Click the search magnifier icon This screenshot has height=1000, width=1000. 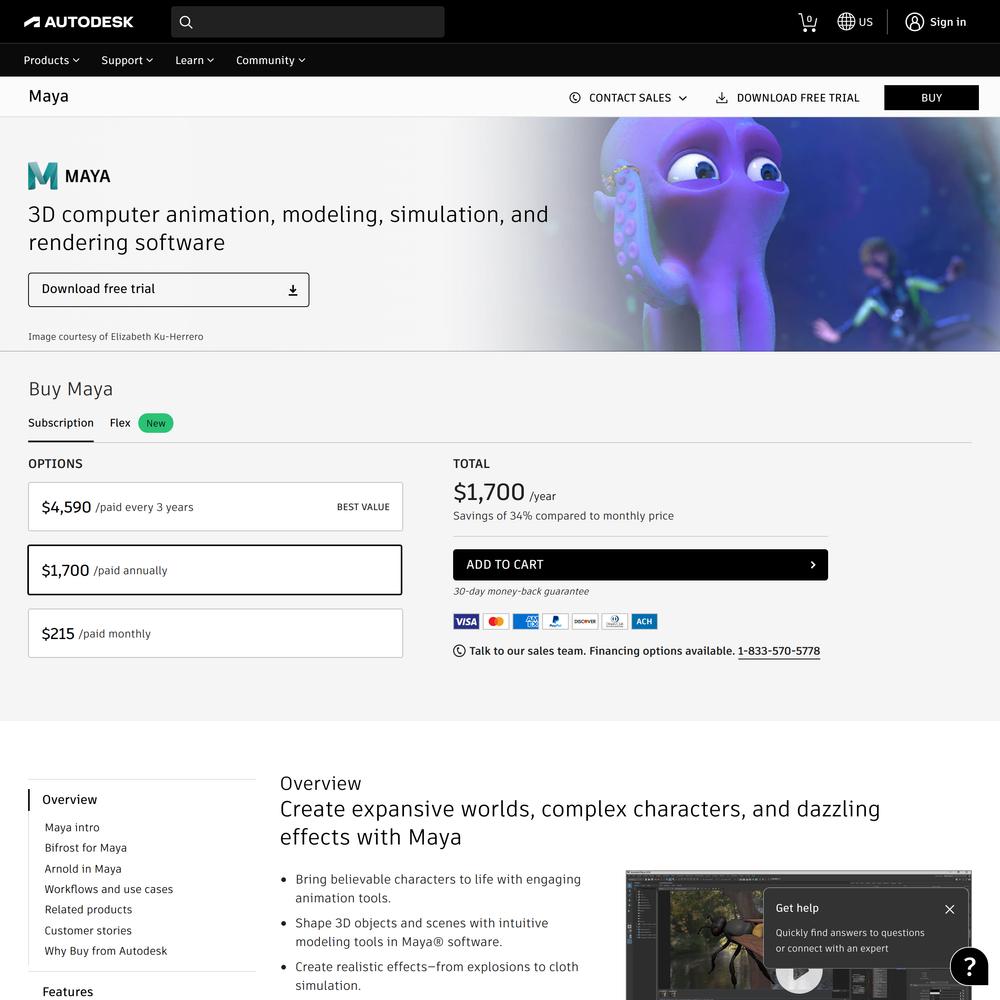point(186,22)
